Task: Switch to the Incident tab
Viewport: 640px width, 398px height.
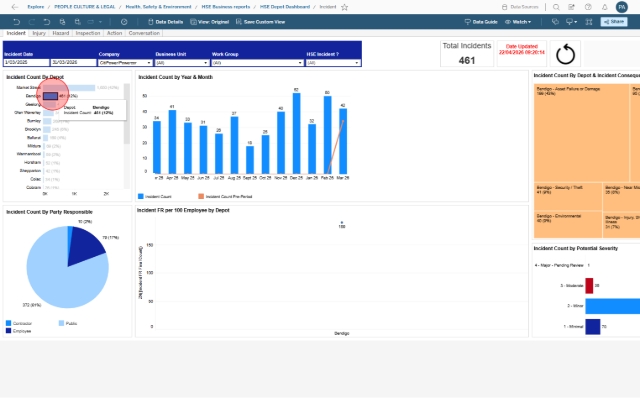Action: point(16,33)
